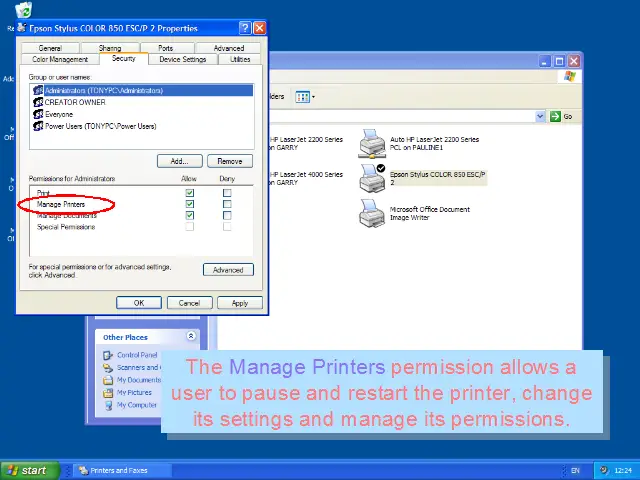Open My Pictures link in Other Places
Screen dimensions: 640x480
(134, 392)
